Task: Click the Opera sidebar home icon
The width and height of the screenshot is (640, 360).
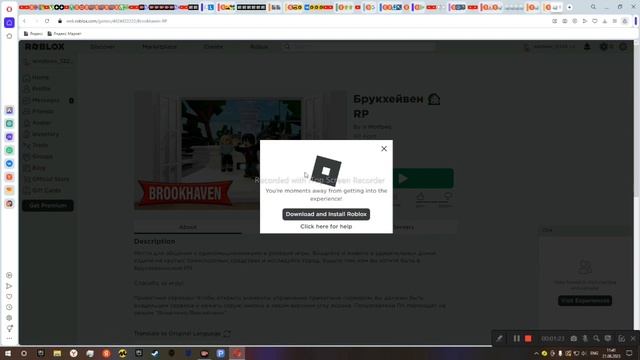Action: [9, 23]
